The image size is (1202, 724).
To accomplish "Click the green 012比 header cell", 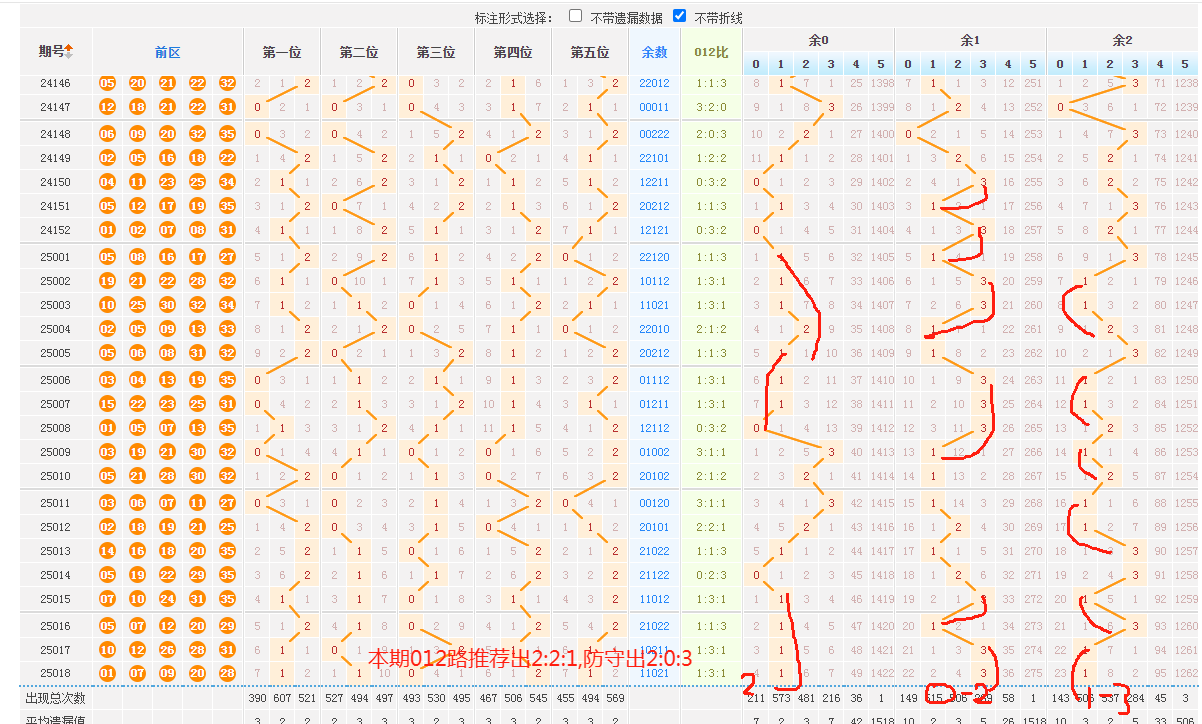I will 710,52.
